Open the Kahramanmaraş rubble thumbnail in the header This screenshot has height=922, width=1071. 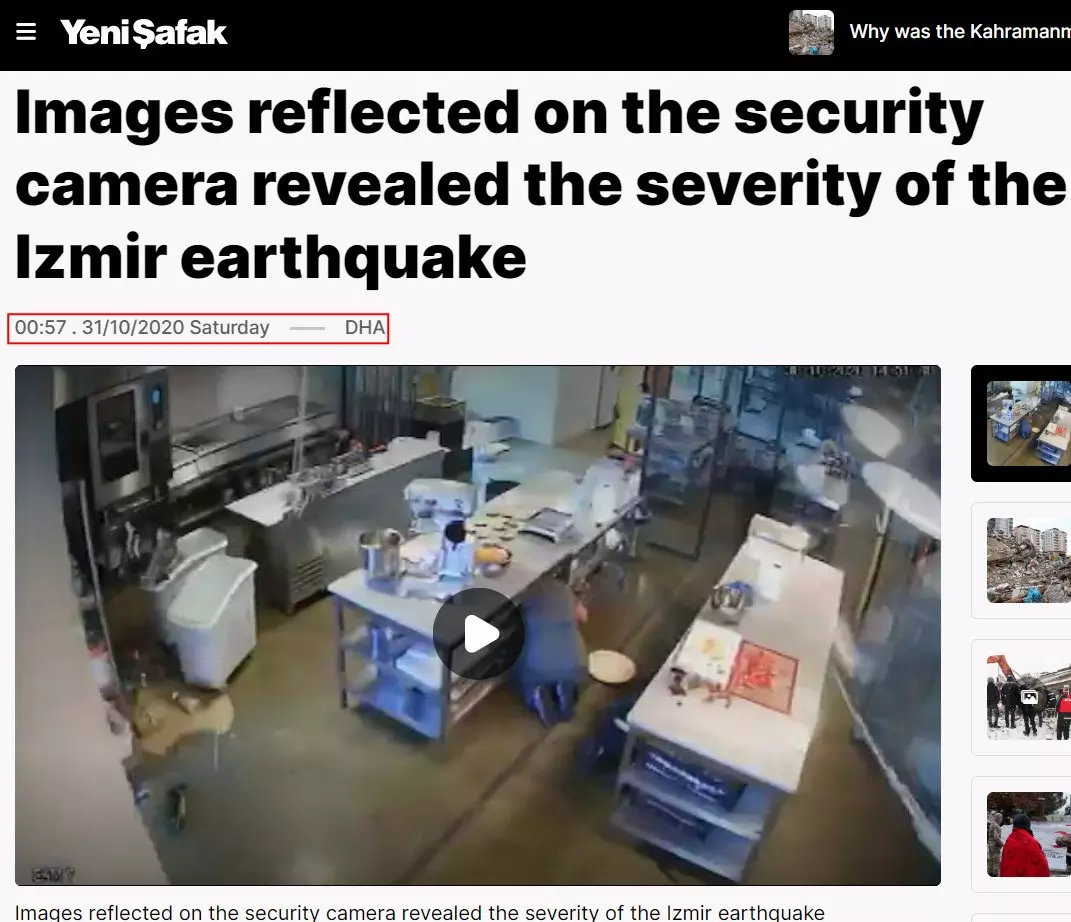811,32
